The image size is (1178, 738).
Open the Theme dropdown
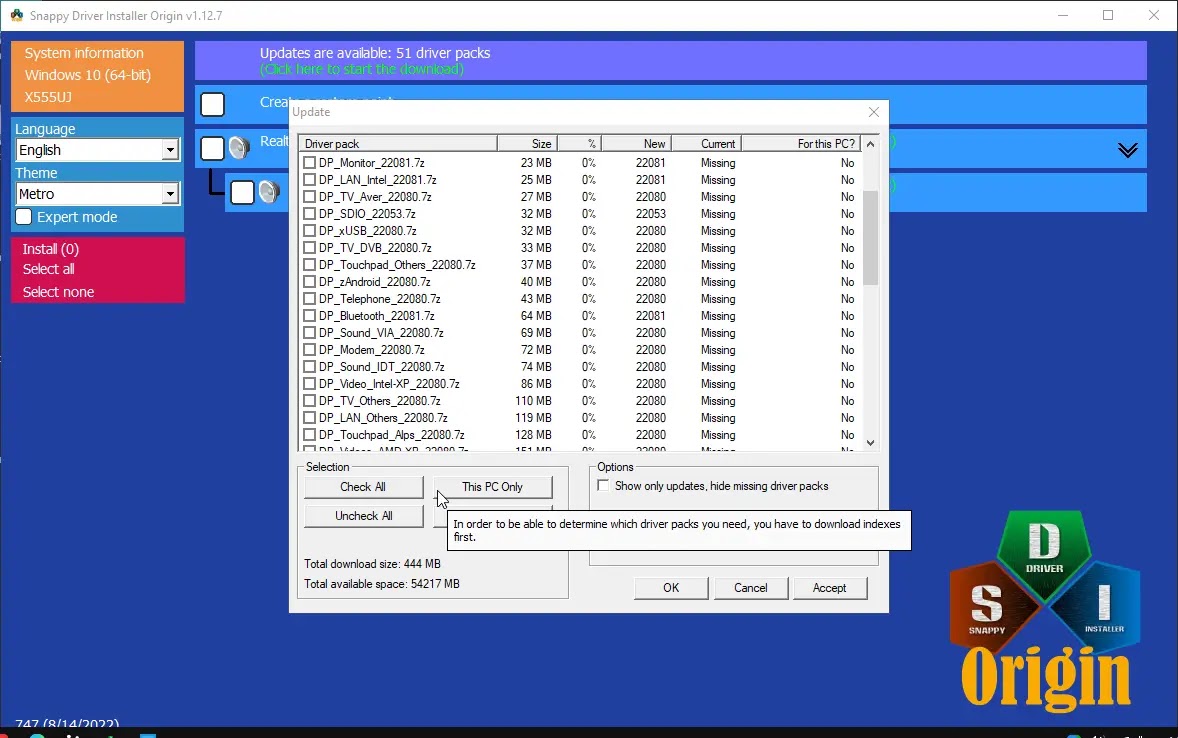[x=171, y=194]
